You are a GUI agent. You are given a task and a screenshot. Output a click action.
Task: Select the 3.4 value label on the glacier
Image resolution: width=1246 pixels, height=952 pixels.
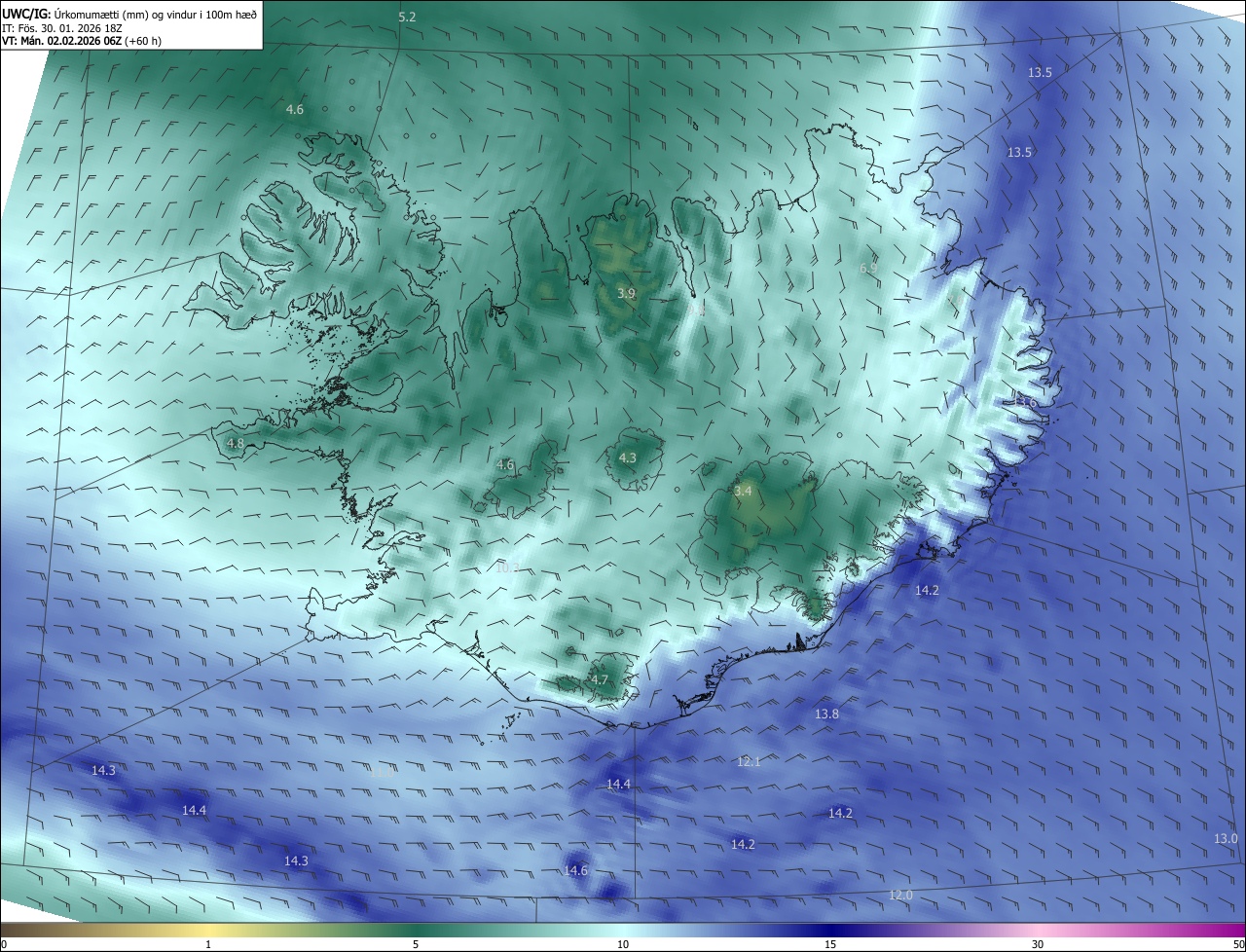pyautogui.click(x=743, y=492)
